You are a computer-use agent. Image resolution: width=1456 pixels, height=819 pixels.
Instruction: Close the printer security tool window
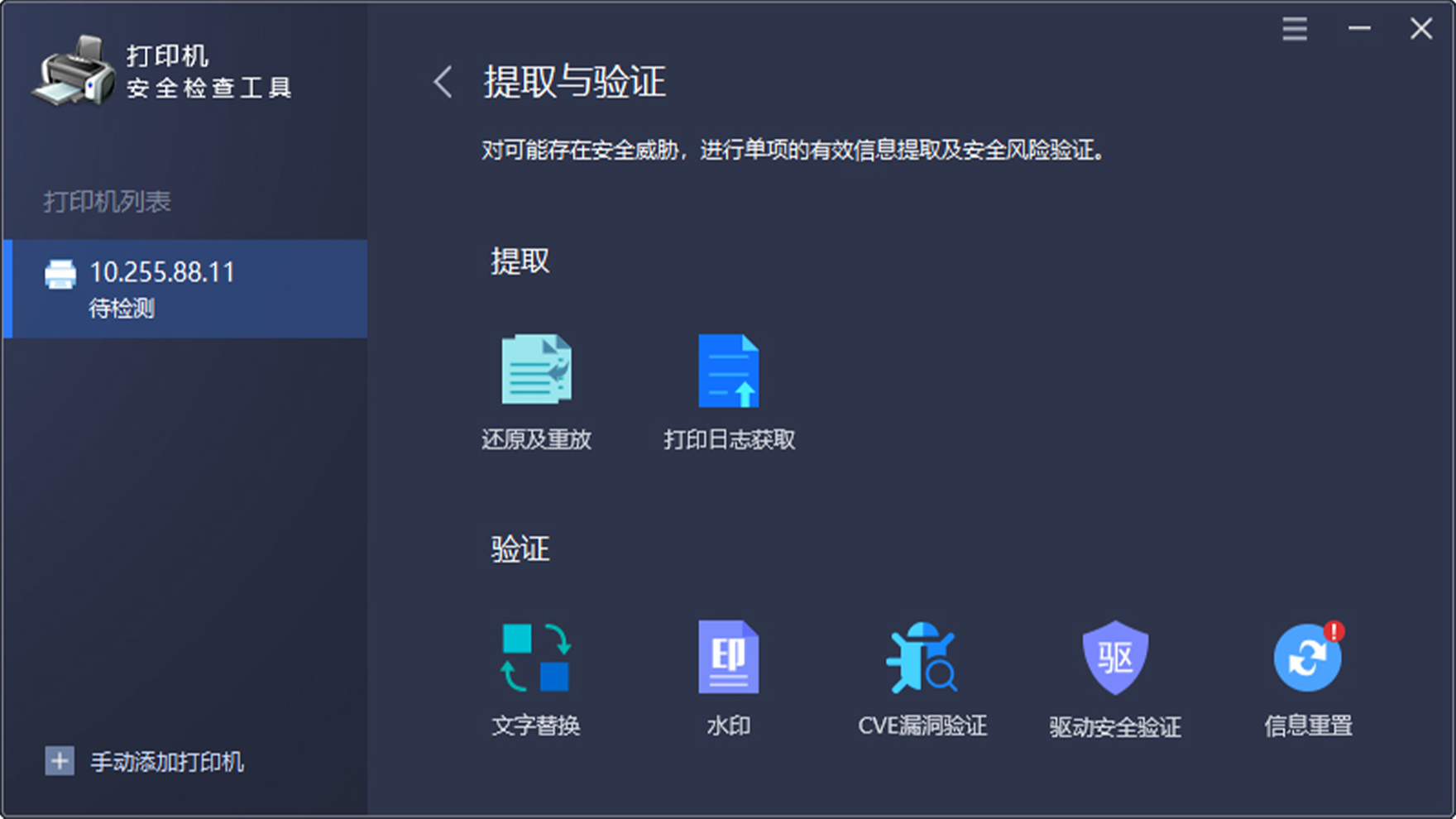coord(1421,29)
